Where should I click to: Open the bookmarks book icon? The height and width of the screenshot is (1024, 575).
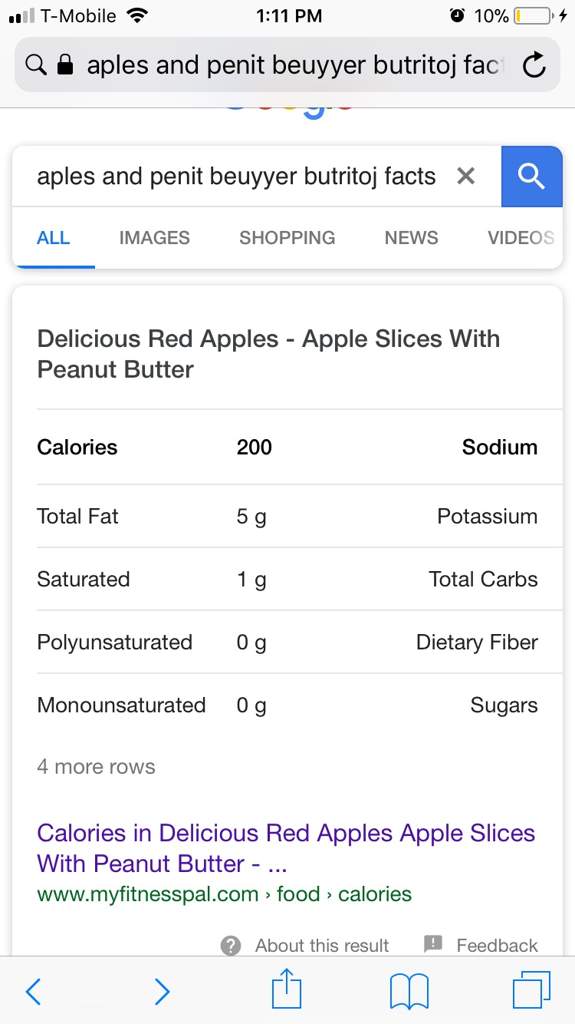(409, 991)
